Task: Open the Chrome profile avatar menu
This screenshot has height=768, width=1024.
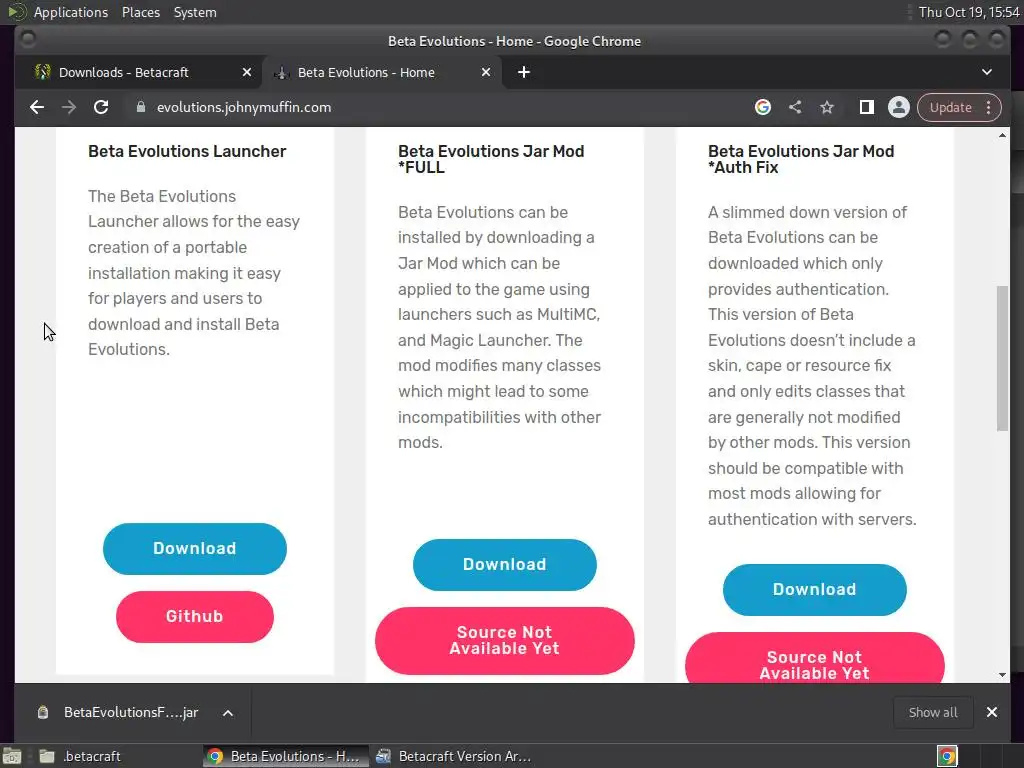Action: tap(899, 107)
